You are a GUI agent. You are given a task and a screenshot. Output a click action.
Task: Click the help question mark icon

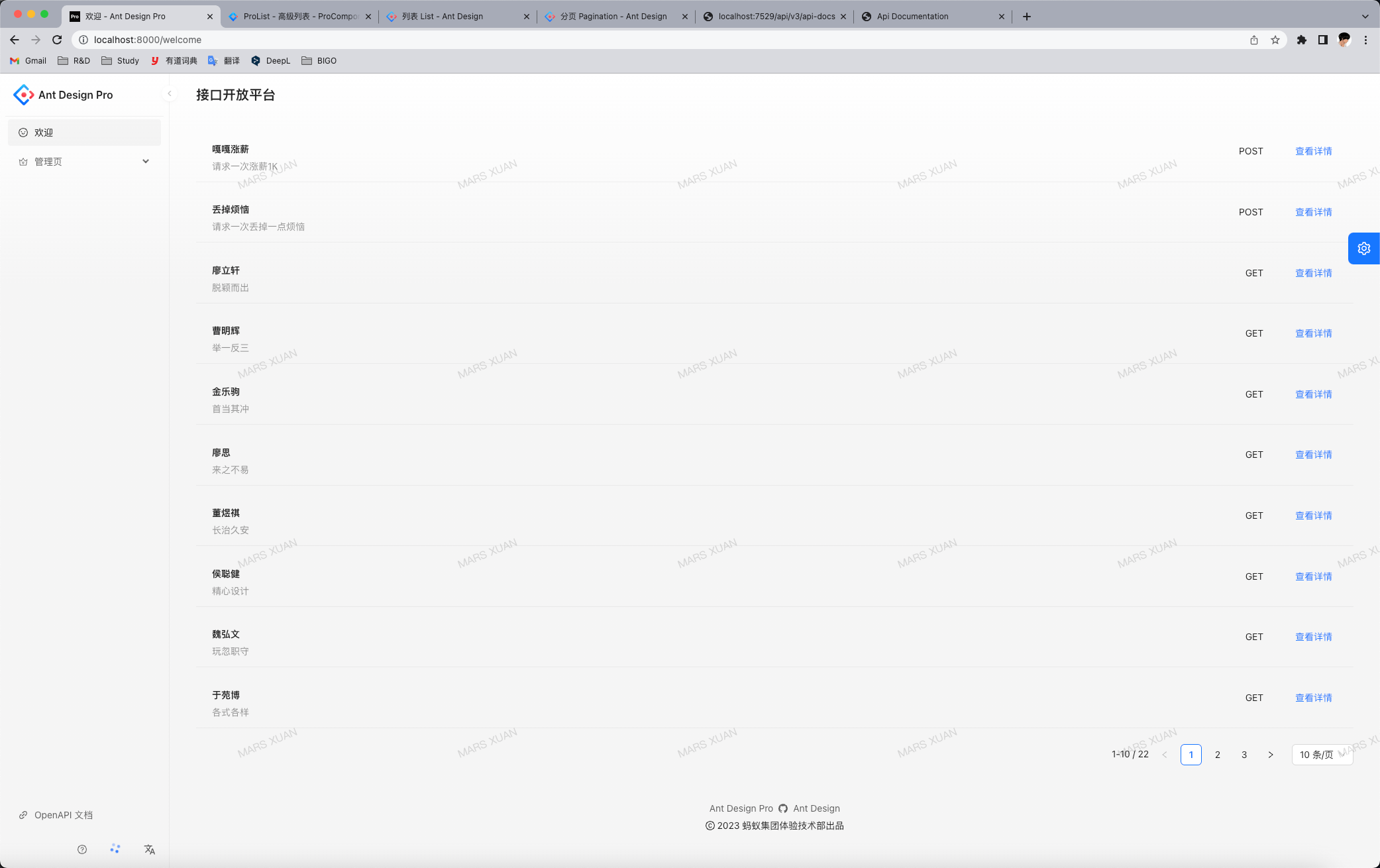[x=82, y=849]
